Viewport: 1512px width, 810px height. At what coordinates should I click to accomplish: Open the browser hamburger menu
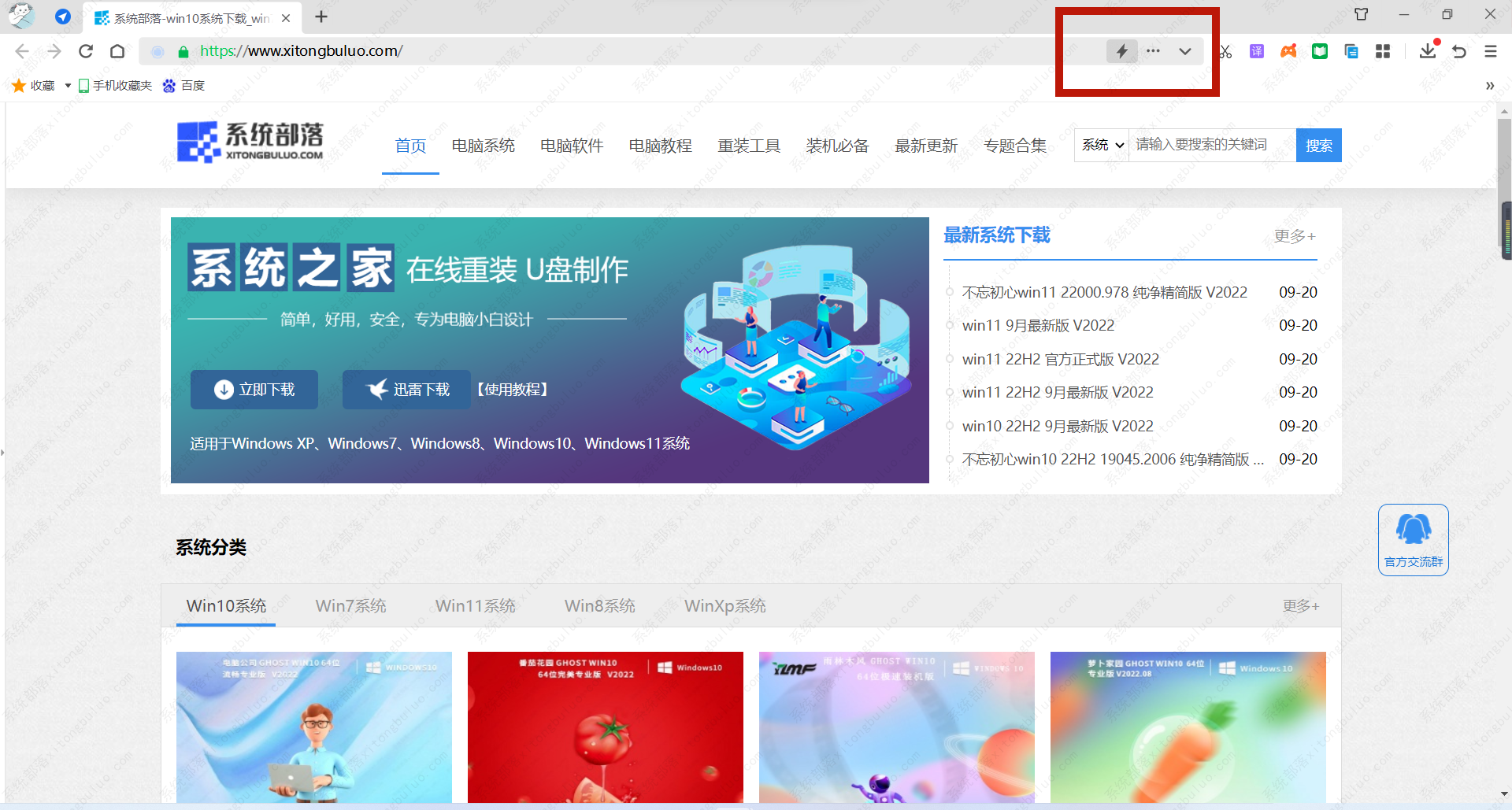point(1491,51)
